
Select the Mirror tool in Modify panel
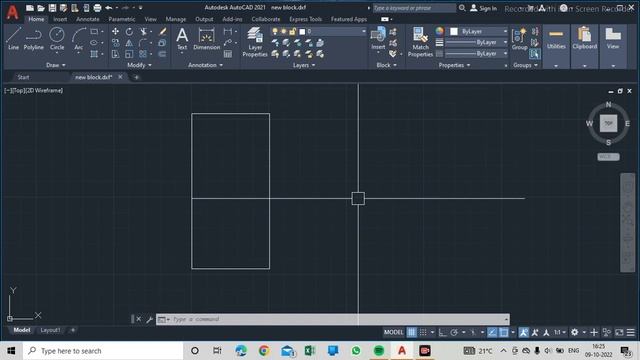(x=129, y=42)
